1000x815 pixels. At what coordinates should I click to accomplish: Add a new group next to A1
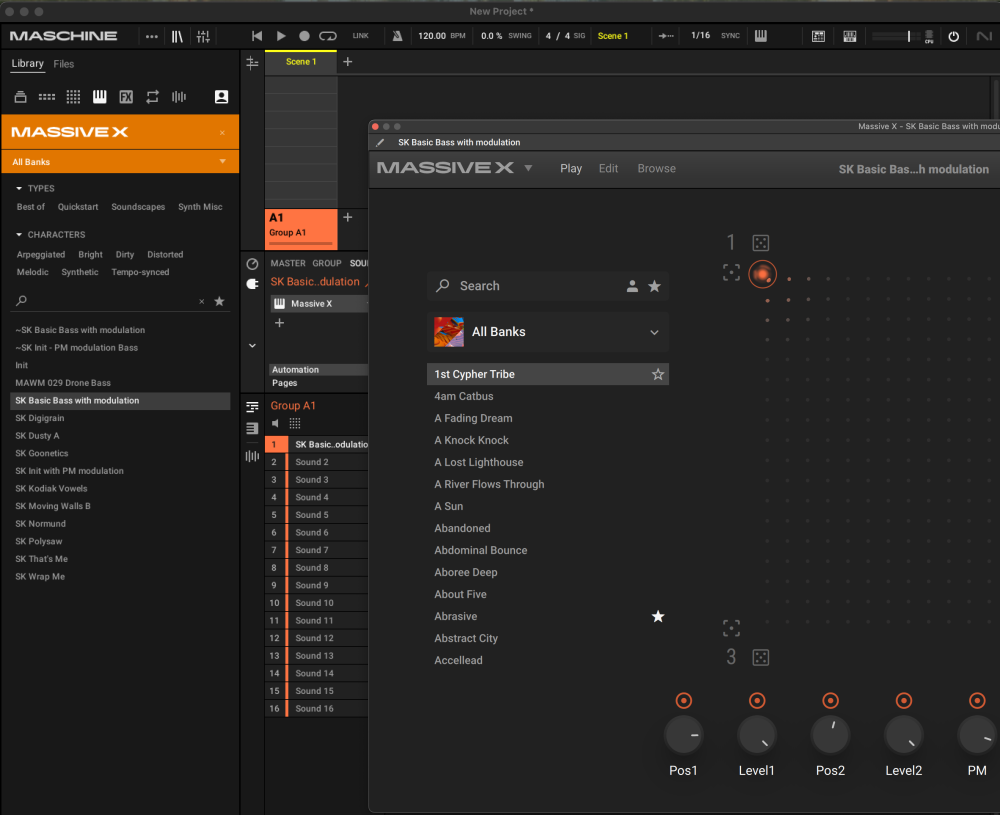(348, 217)
